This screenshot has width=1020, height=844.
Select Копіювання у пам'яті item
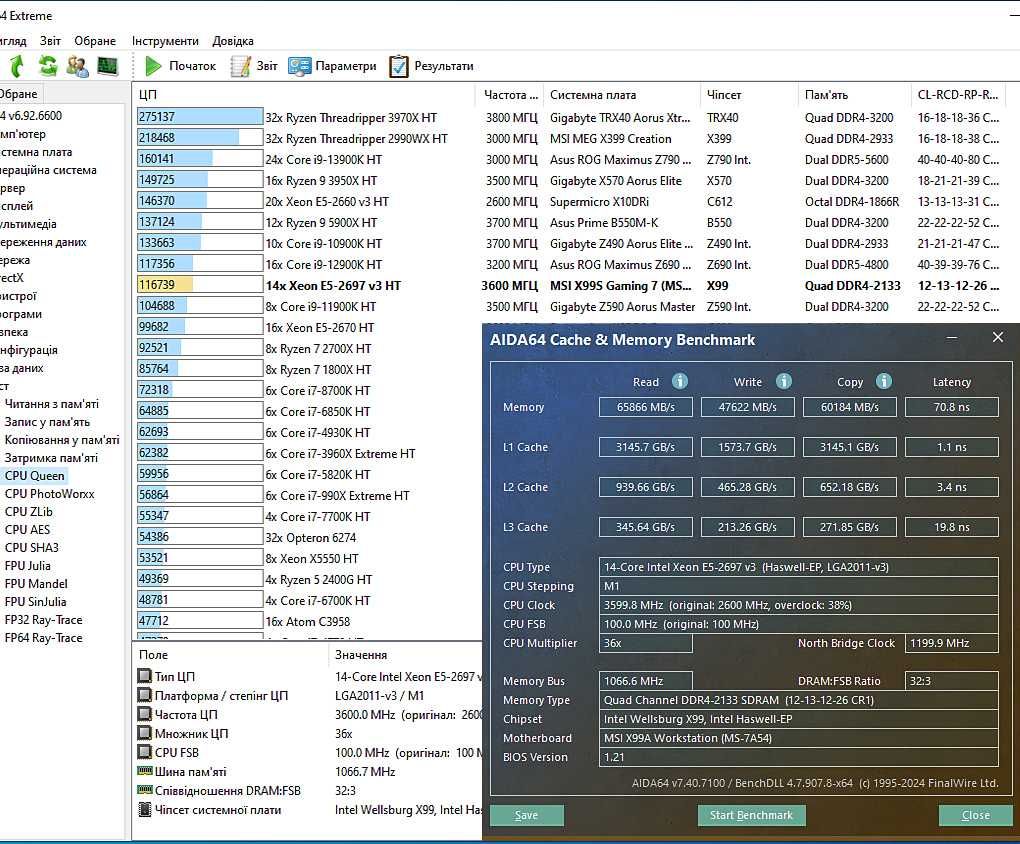click(x=62, y=440)
